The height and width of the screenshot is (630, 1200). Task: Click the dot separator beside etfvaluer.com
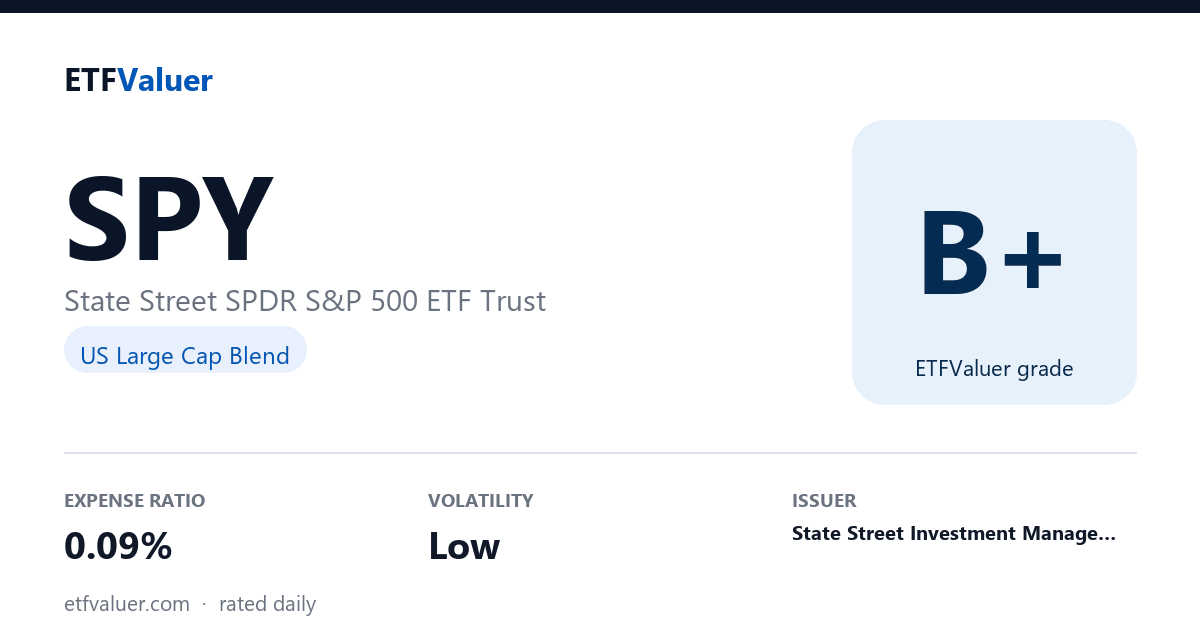(204, 605)
